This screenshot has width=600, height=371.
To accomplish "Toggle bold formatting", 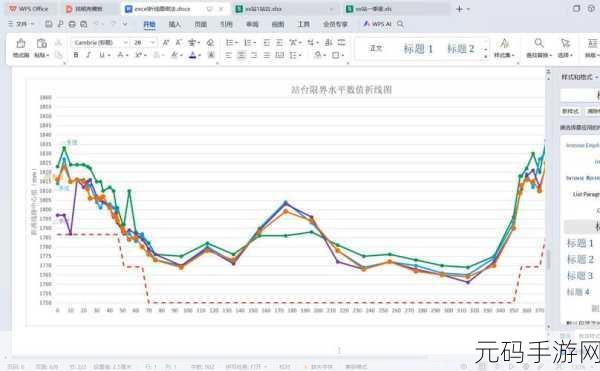I will [x=76, y=55].
